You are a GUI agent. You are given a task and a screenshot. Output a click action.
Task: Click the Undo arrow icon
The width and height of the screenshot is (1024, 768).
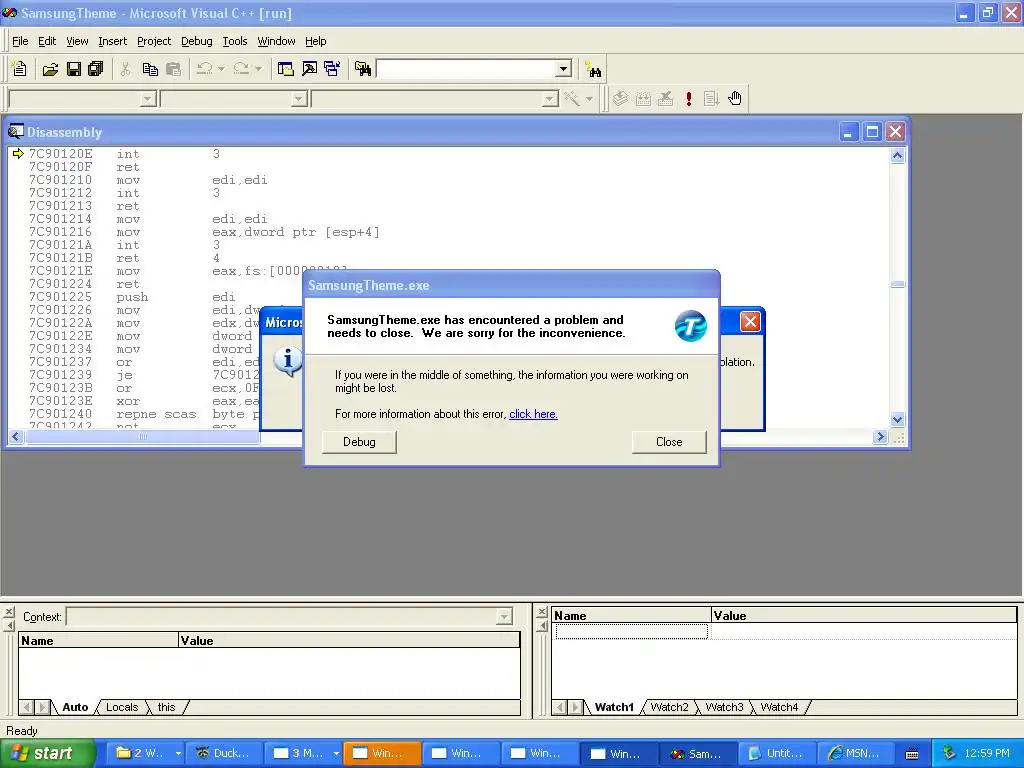[204, 69]
